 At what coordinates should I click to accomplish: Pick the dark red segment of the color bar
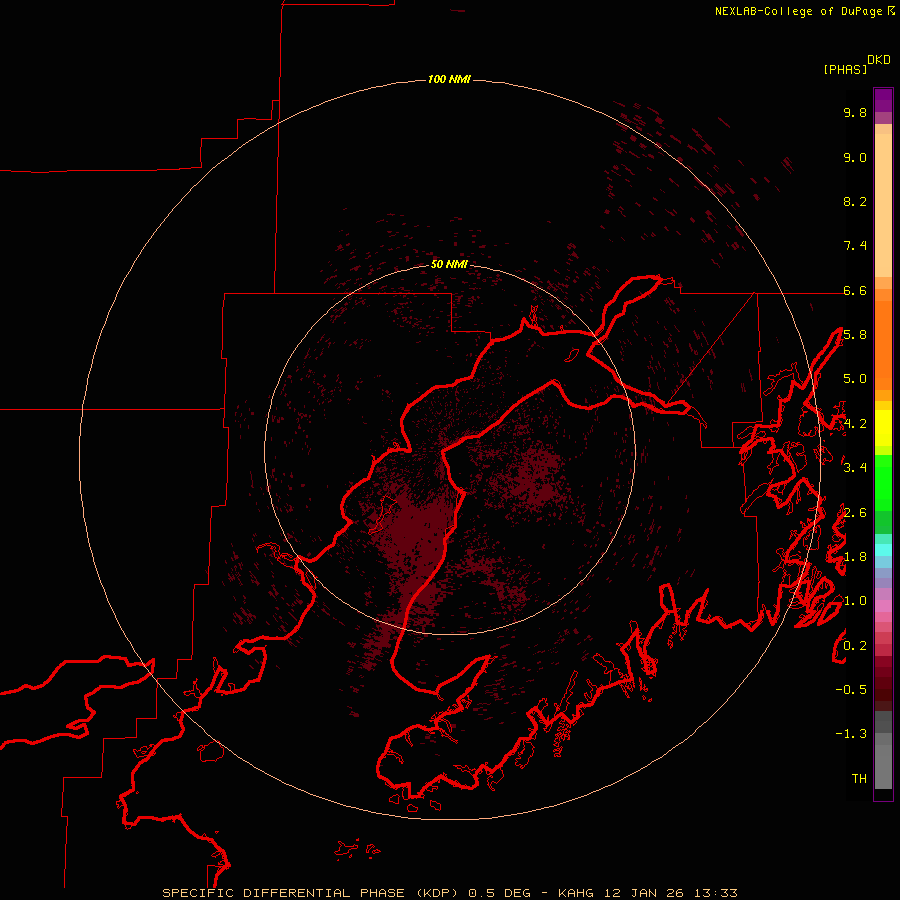pyautogui.click(x=883, y=683)
